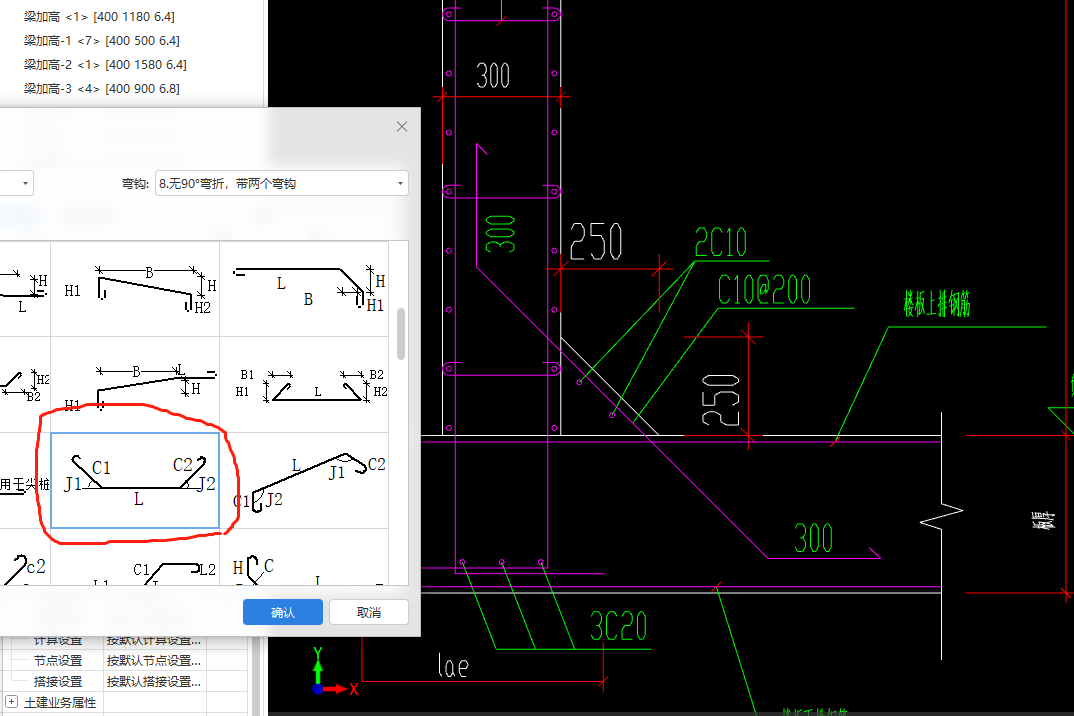The width and height of the screenshot is (1074, 716).
Task: Expand the 土建业务属性 group
Action: pos(12,702)
